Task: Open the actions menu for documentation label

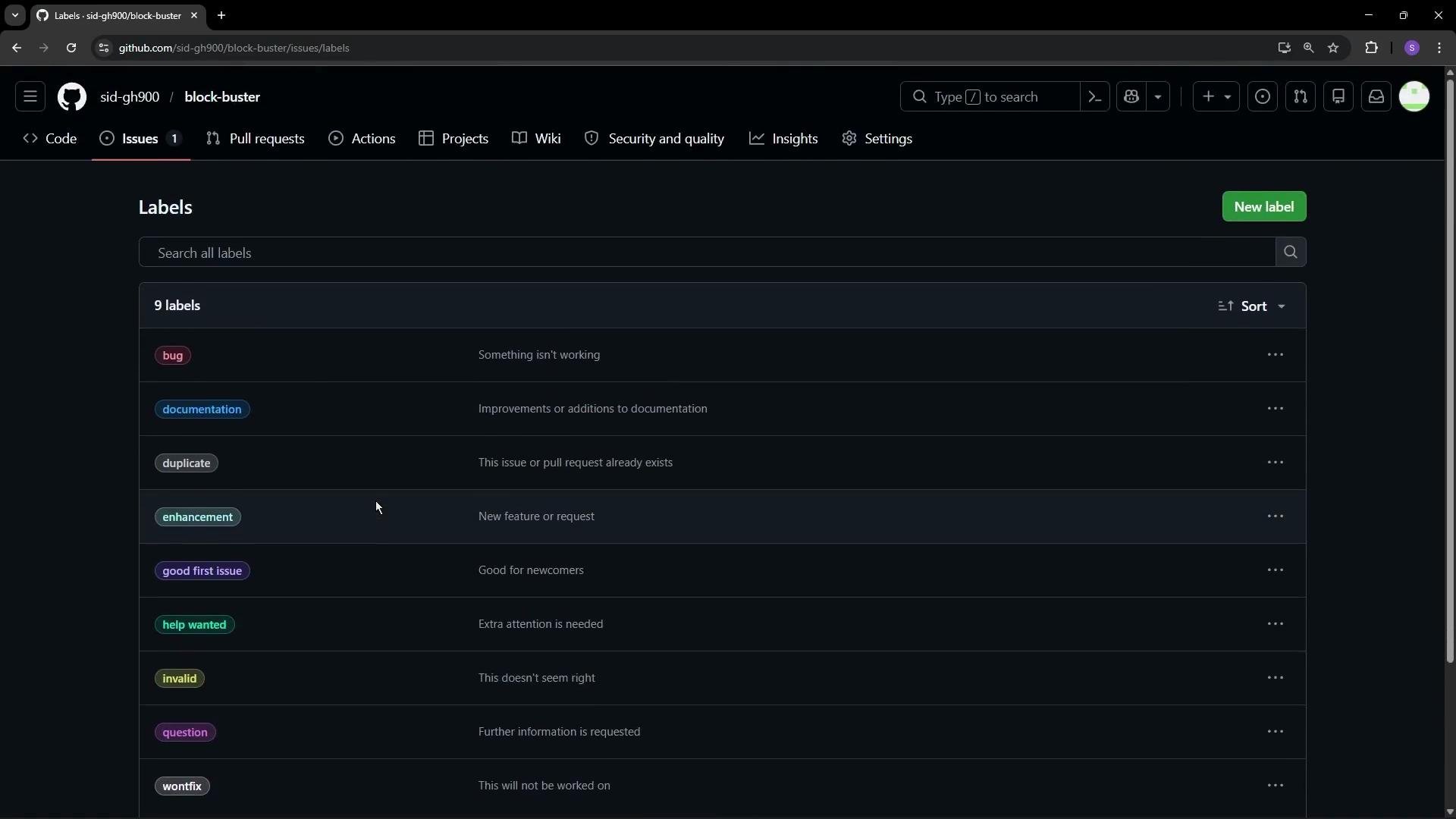Action: click(1276, 409)
